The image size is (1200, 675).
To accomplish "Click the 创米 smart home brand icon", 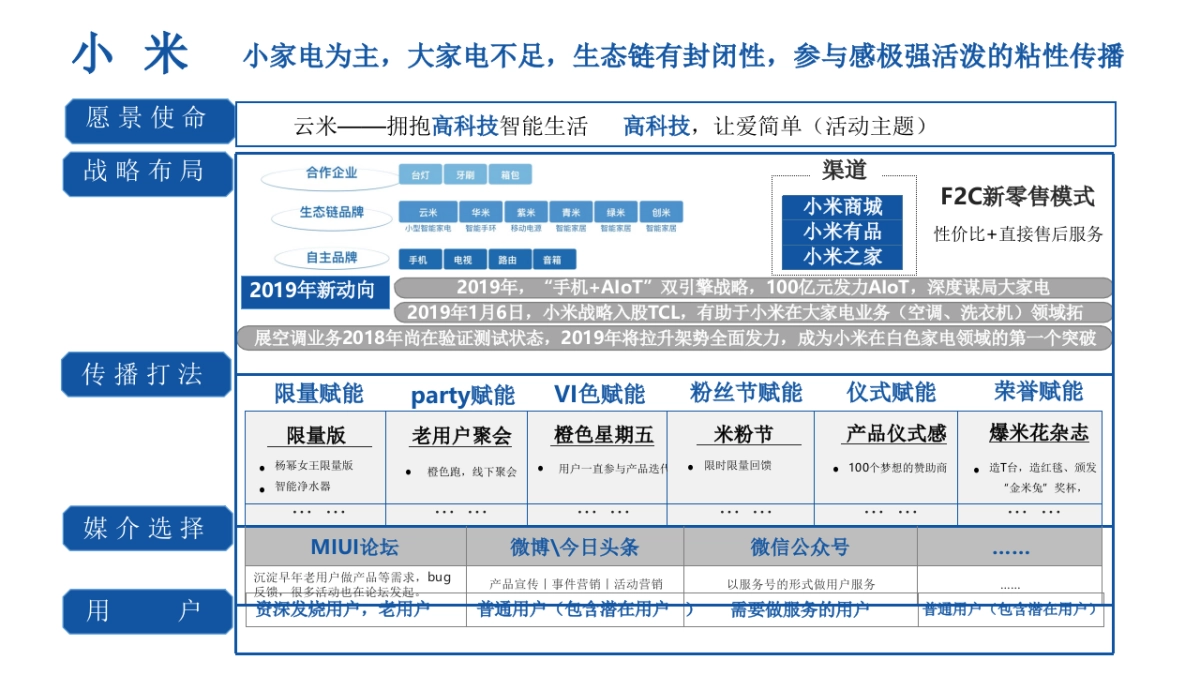I will 662,212.
